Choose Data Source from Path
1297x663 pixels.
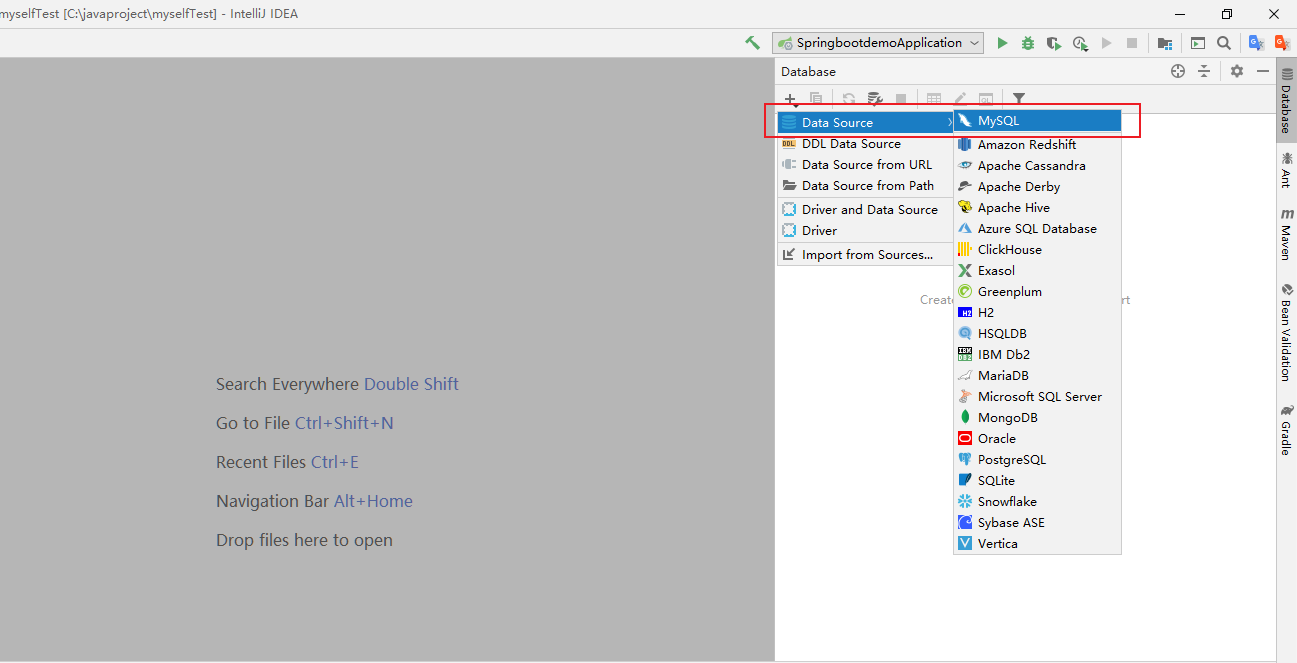coord(865,185)
